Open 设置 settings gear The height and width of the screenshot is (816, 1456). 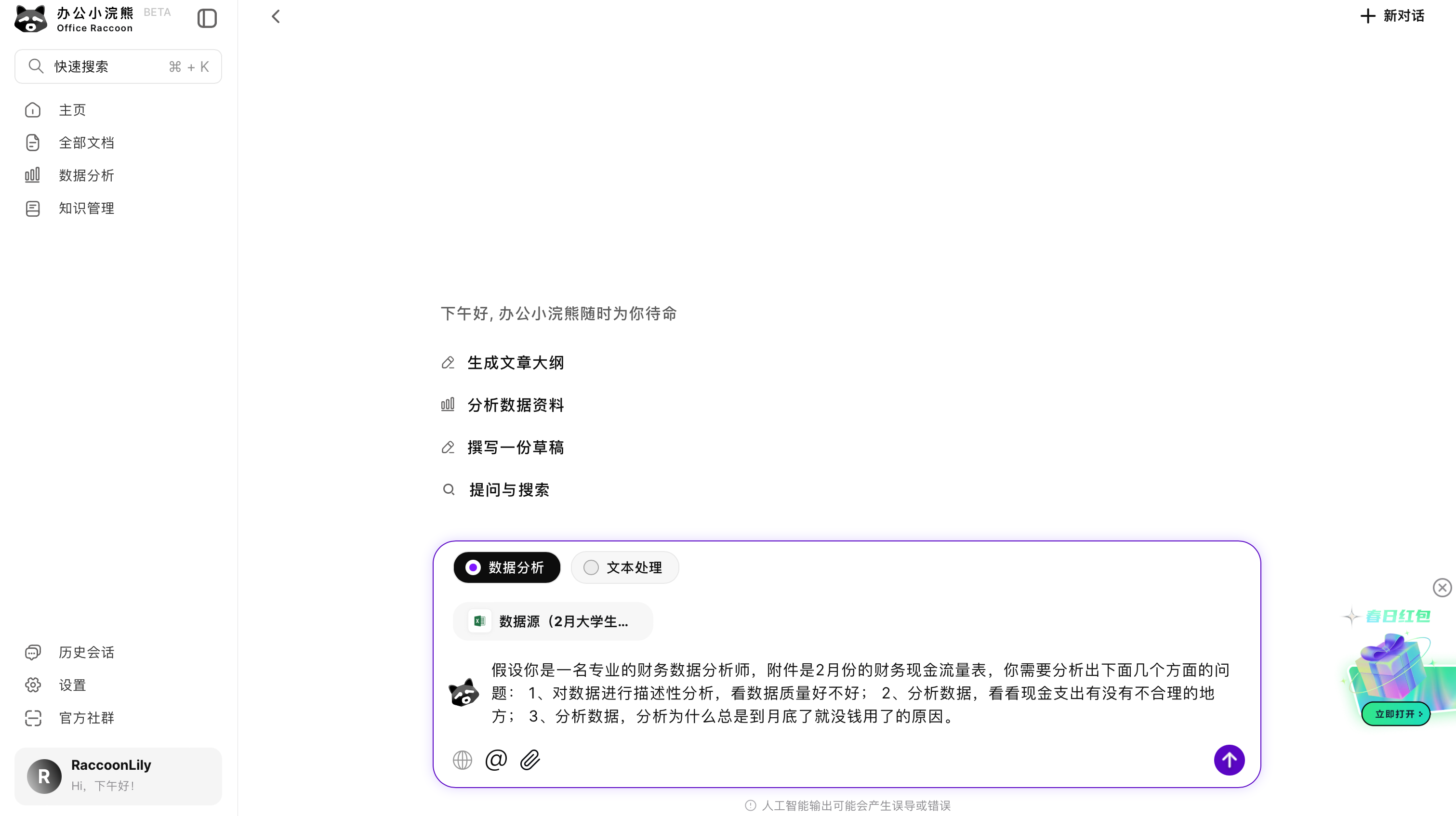point(33,685)
